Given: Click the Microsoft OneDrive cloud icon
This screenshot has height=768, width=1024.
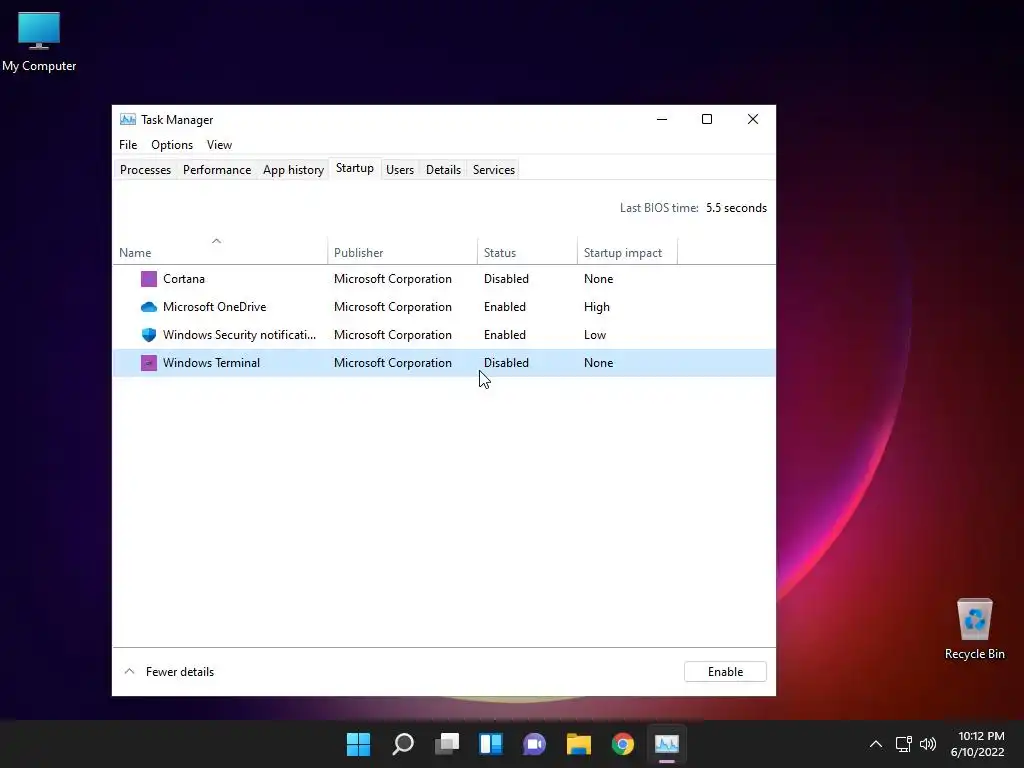Looking at the screenshot, I should coord(149,307).
